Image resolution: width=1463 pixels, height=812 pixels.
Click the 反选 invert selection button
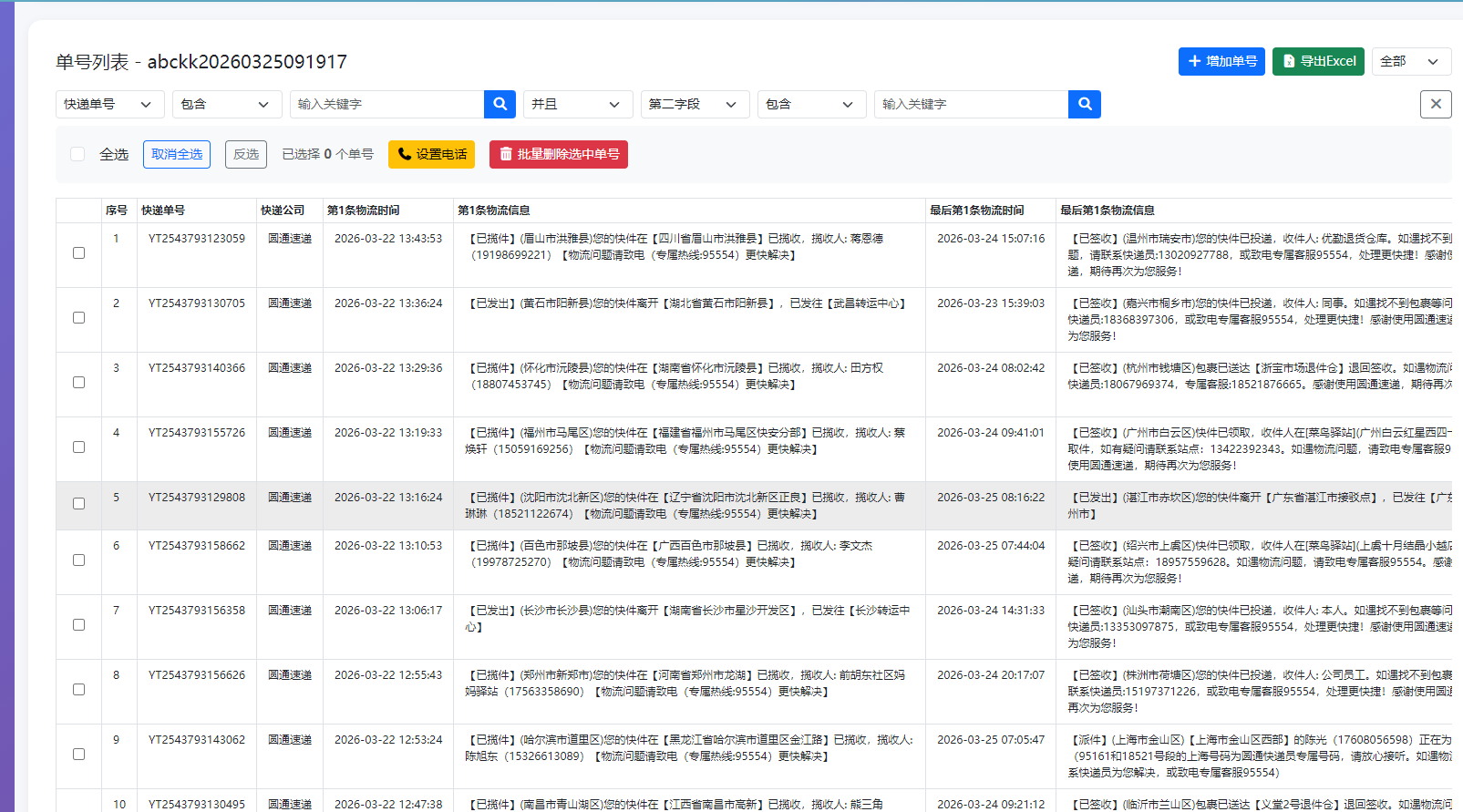click(246, 154)
